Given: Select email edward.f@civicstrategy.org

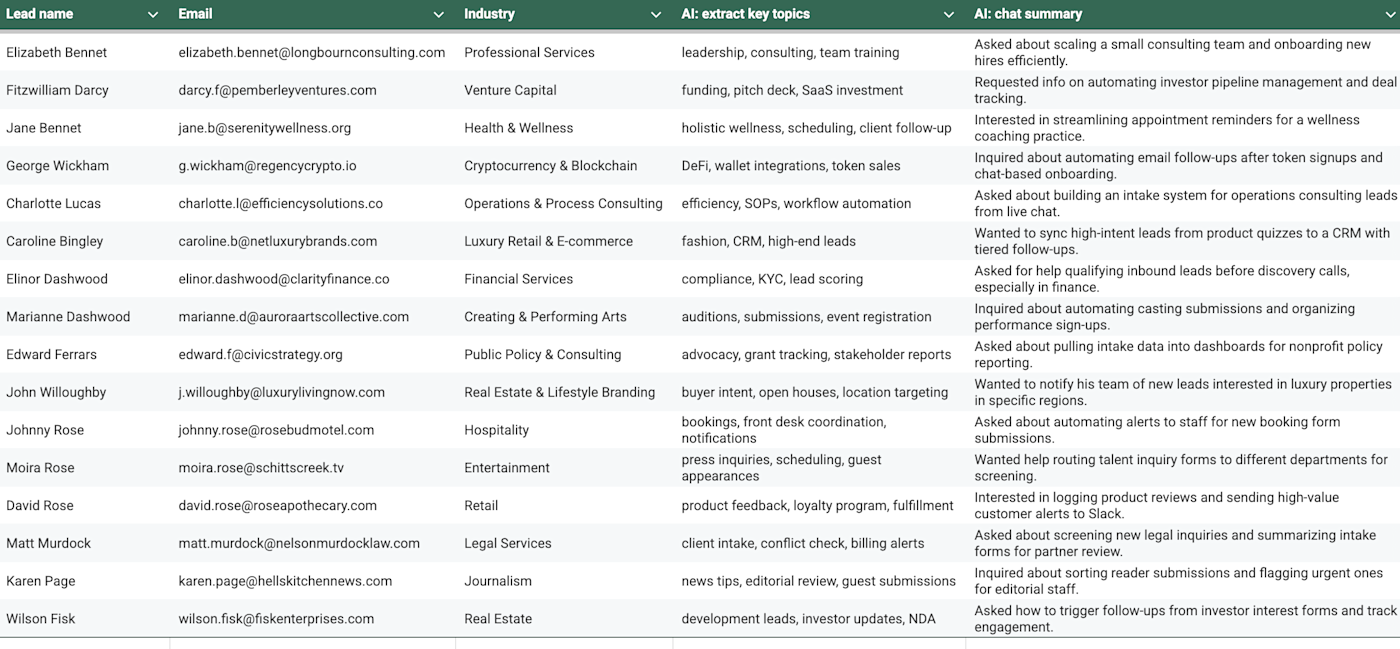Looking at the screenshot, I should [x=261, y=355].
